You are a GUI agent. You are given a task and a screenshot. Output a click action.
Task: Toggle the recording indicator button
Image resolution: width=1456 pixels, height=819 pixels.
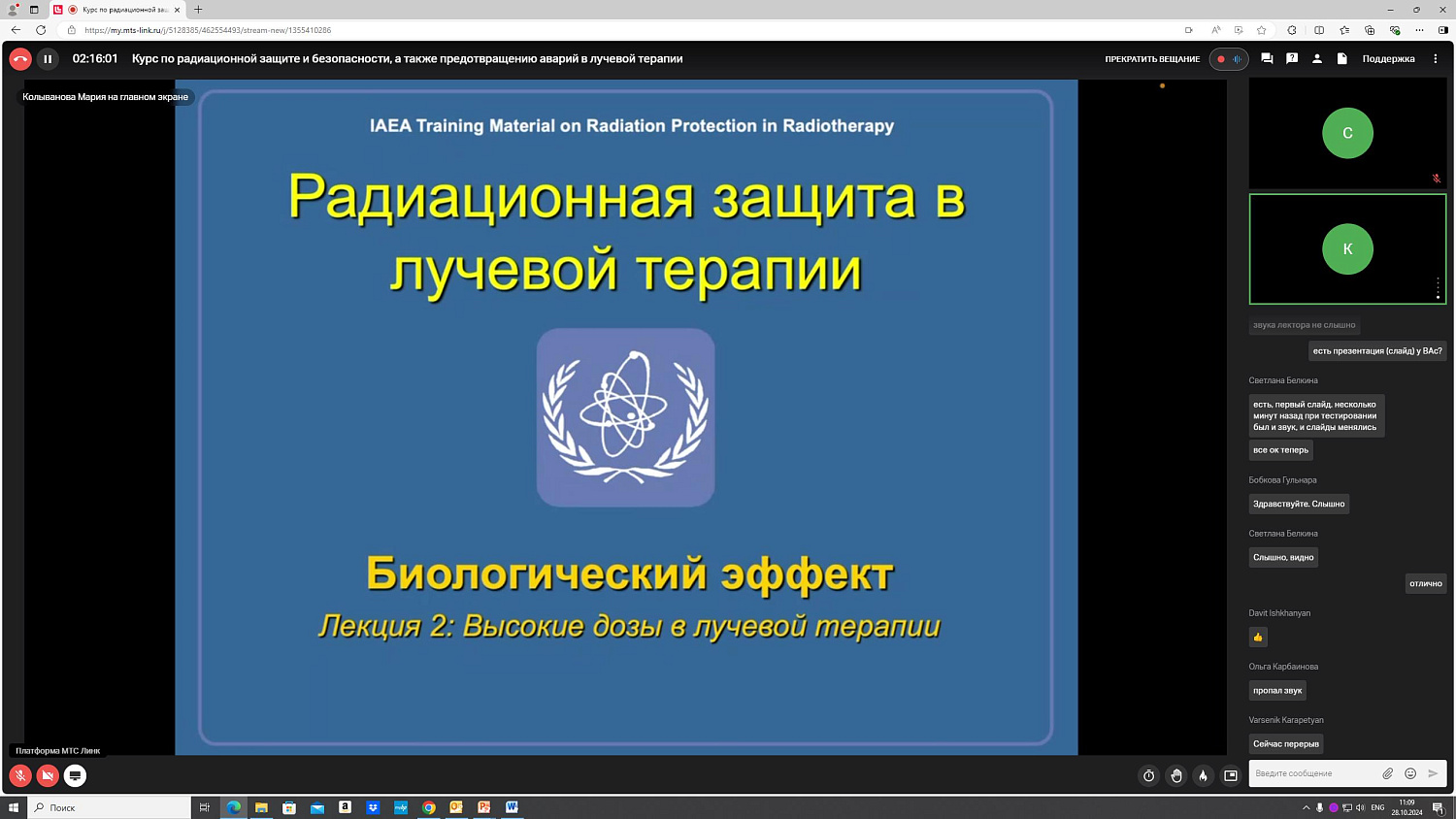(x=1228, y=59)
